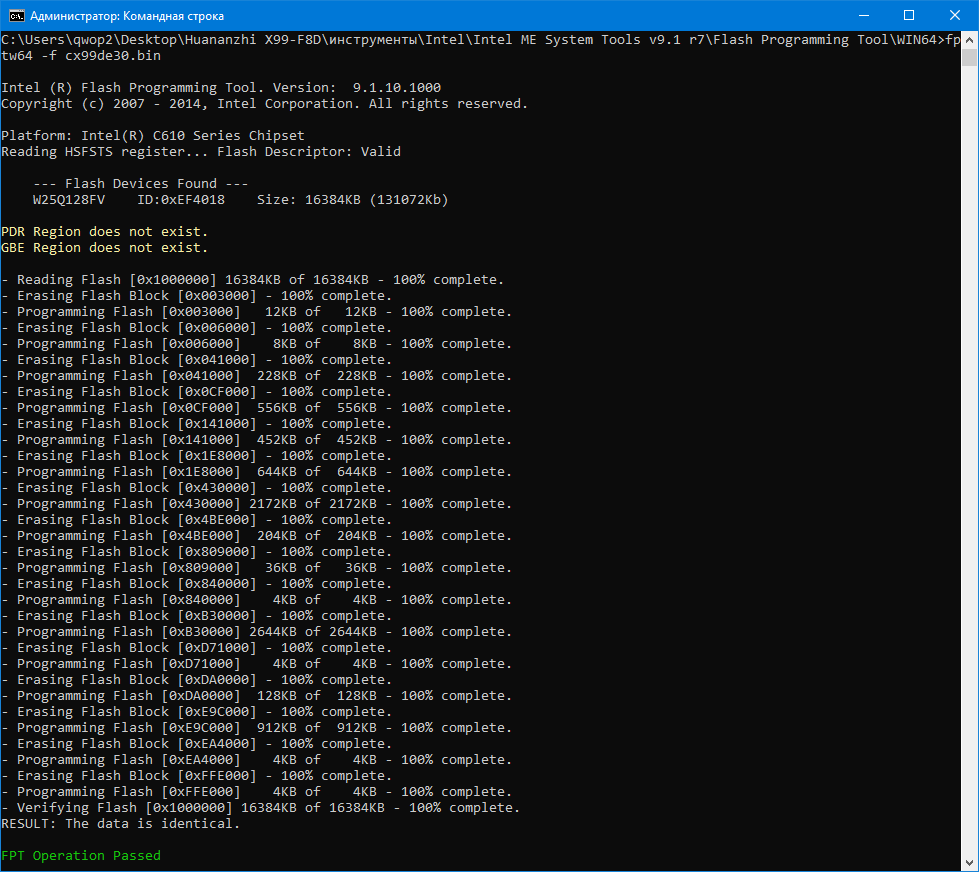Click 'Erasing Flash Block [0x4BE000]' line

click(197, 520)
